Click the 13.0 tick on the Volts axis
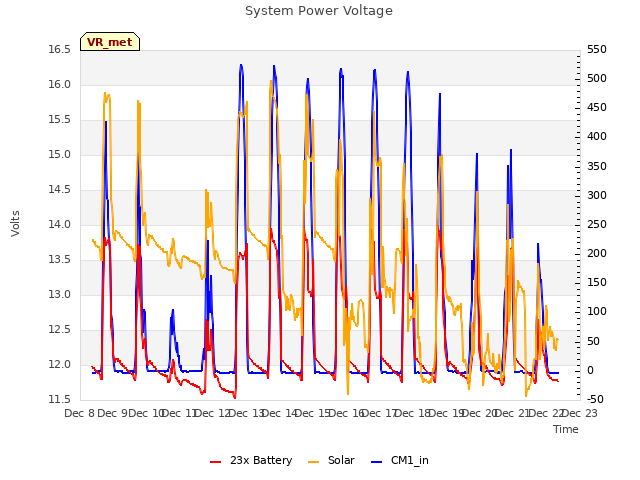This screenshot has width=640, height=480. (x=60, y=295)
